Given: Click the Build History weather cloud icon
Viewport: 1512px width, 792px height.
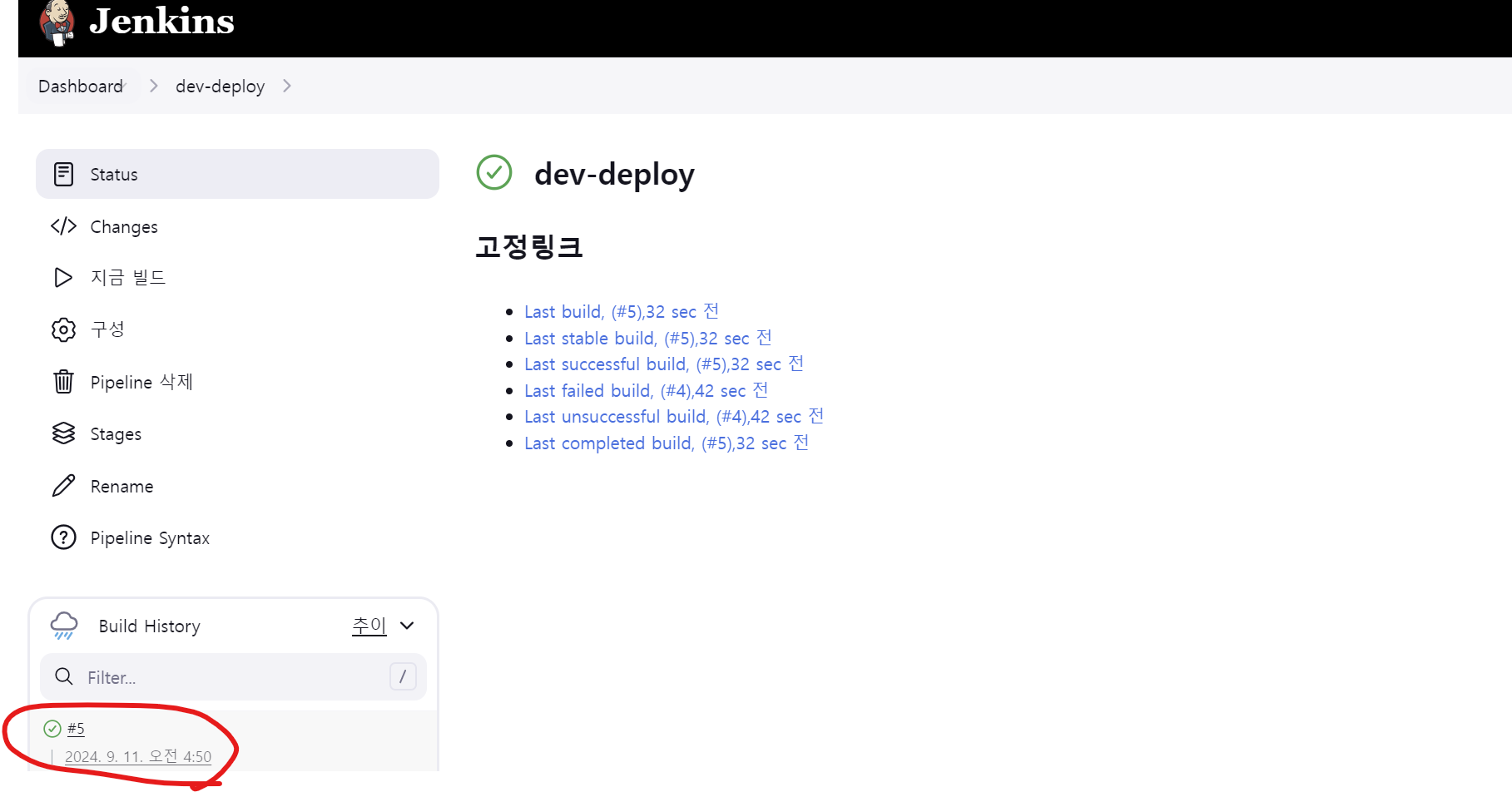Looking at the screenshot, I should [x=64, y=625].
